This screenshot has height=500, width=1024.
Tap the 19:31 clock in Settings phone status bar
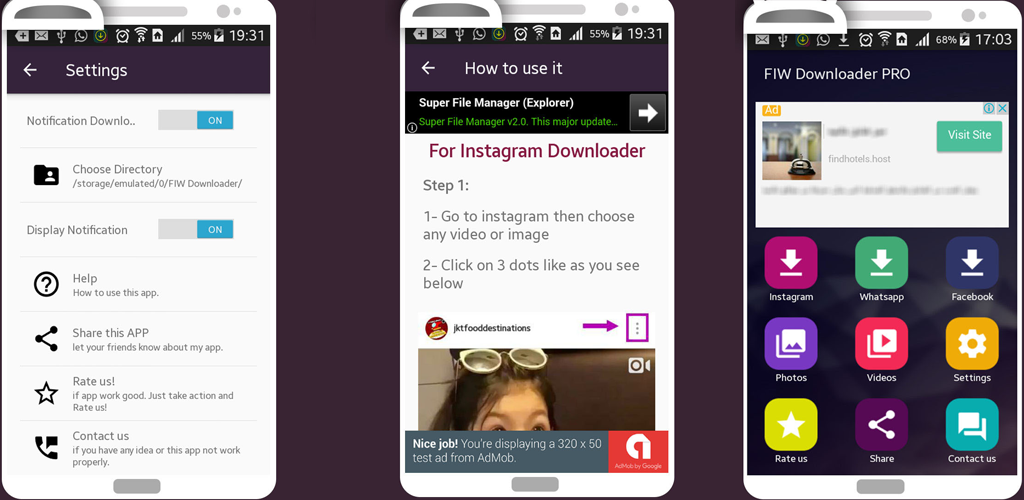247,36
